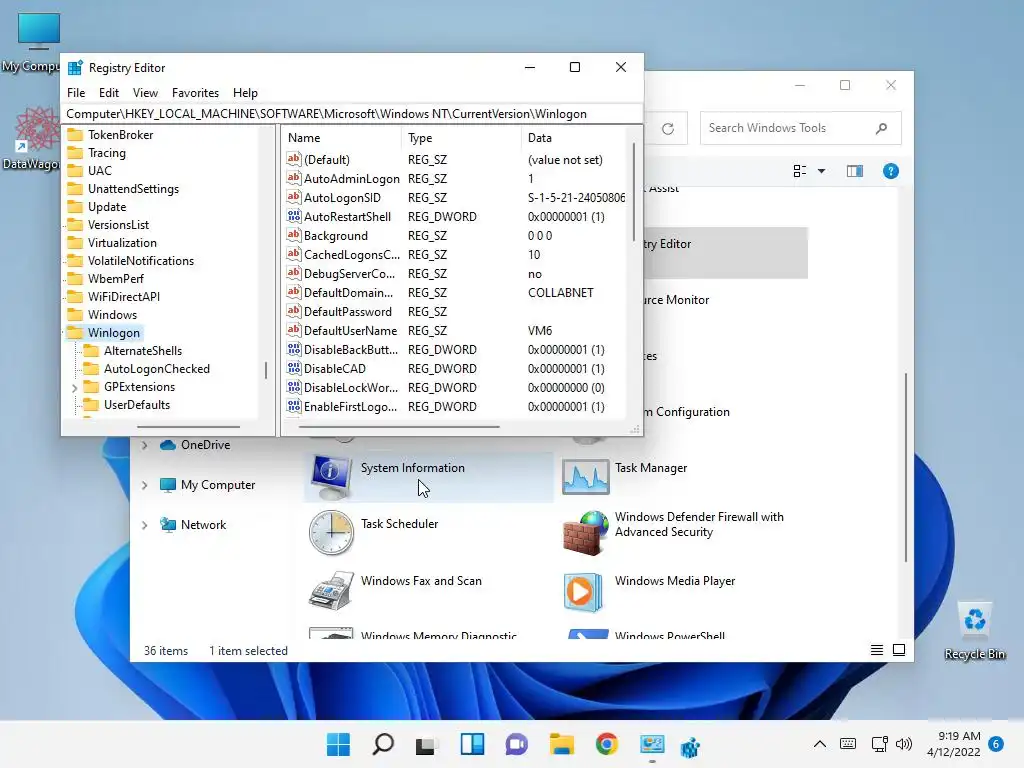The width and height of the screenshot is (1024, 768).
Task: Select the AutoLogonSID string value icon
Action: [294, 197]
